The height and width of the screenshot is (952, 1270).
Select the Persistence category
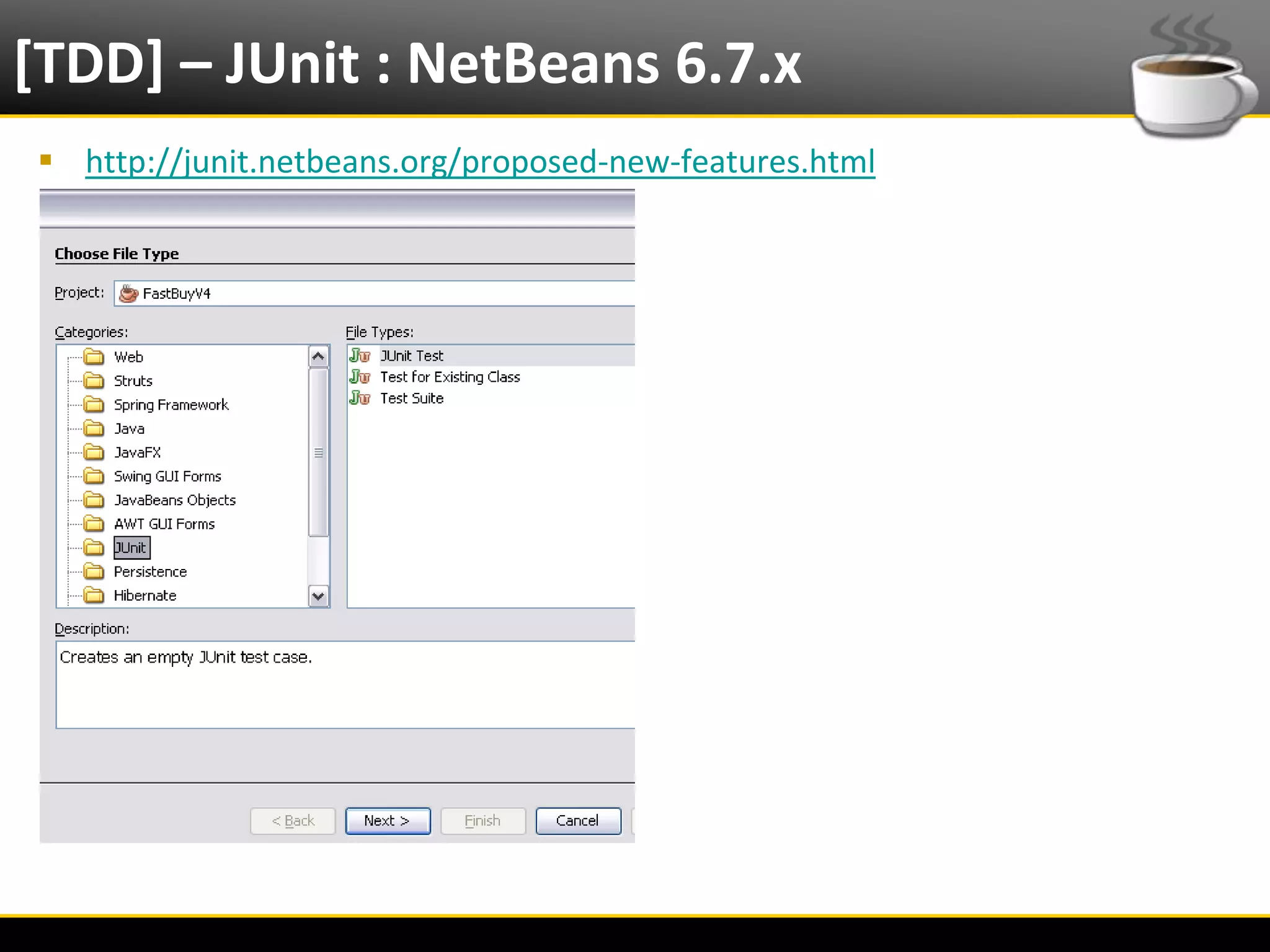pyautogui.click(x=150, y=571)
